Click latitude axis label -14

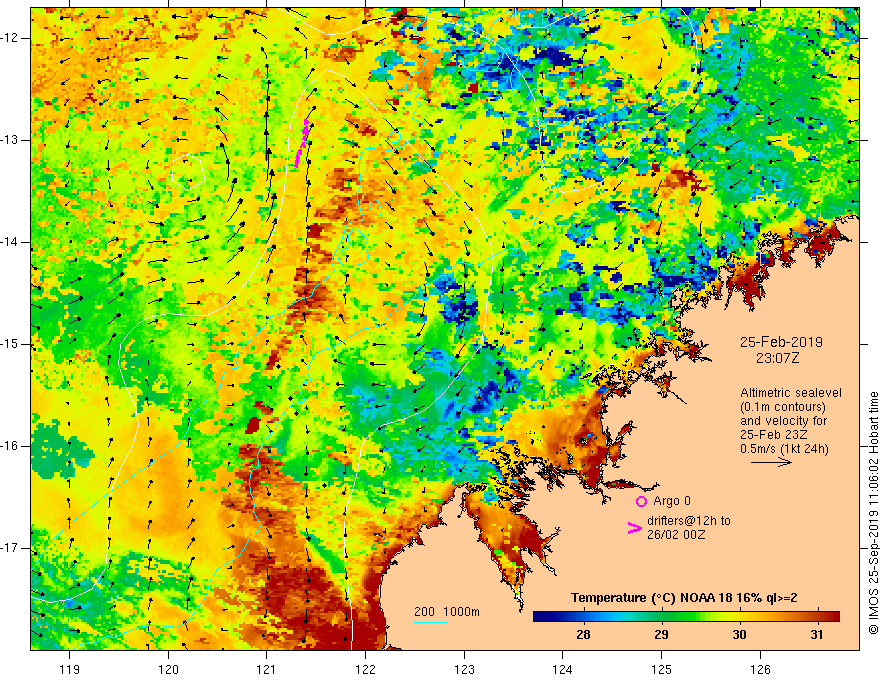10,242
